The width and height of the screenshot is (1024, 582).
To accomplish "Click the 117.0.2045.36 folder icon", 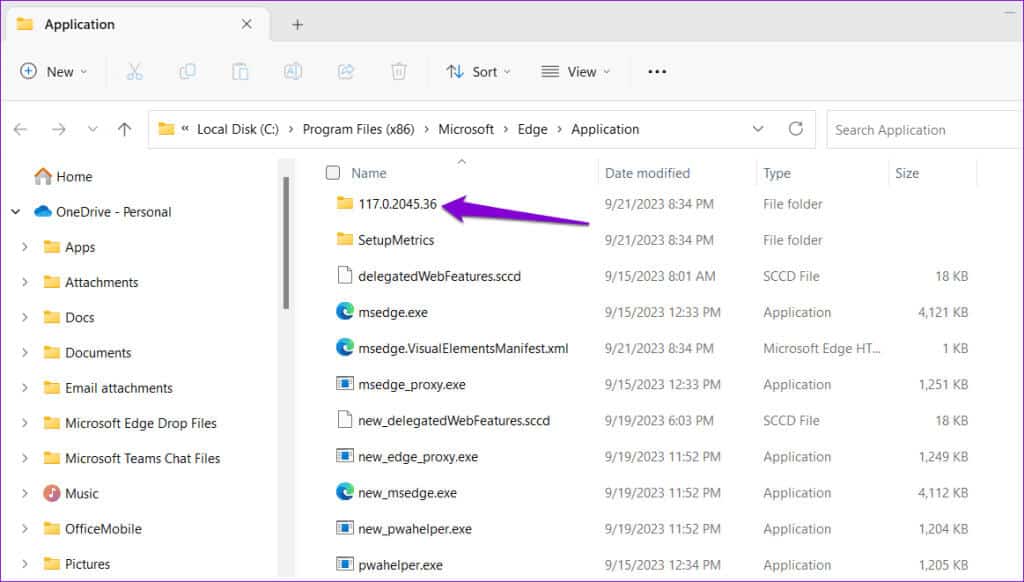I will point(345,203).
